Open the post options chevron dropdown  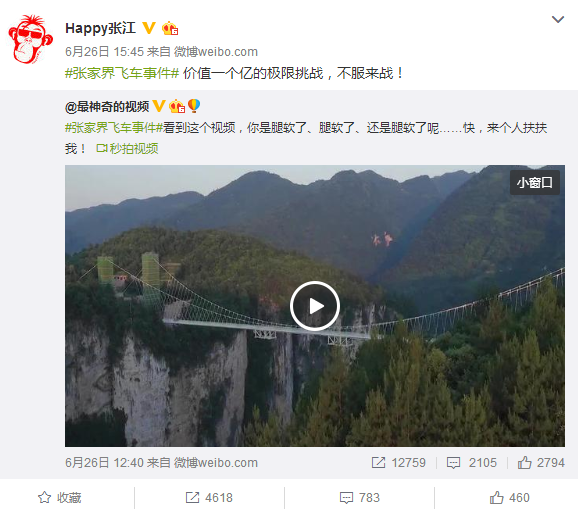[x=557, y=19]
